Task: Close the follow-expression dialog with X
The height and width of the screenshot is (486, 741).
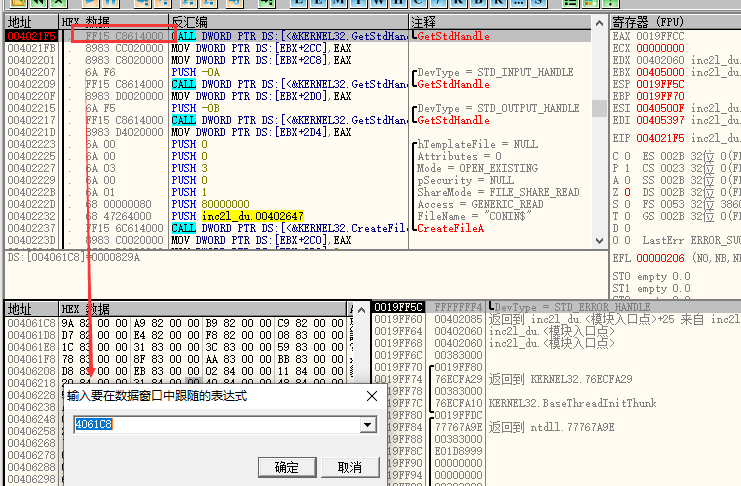Action: point(372,396)
